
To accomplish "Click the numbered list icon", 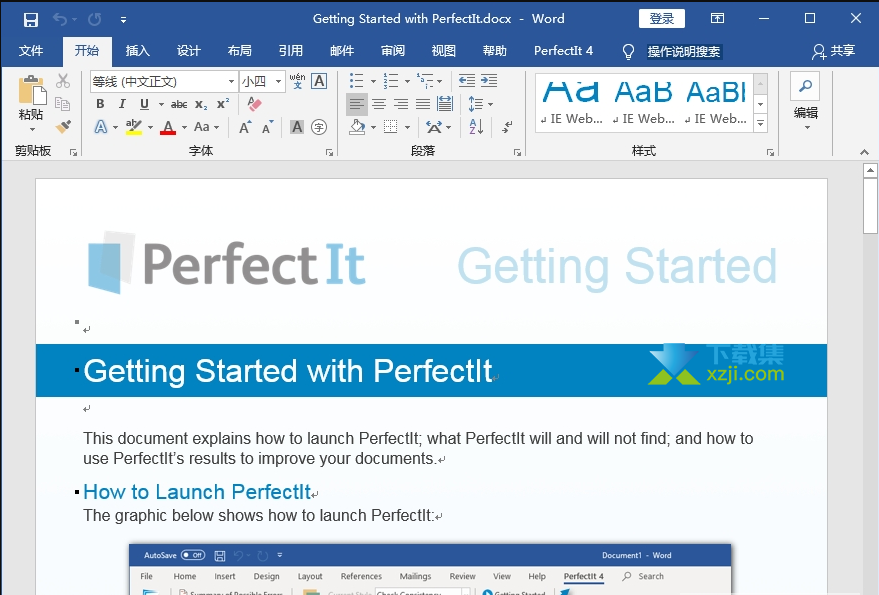I will tap(391, 81).
